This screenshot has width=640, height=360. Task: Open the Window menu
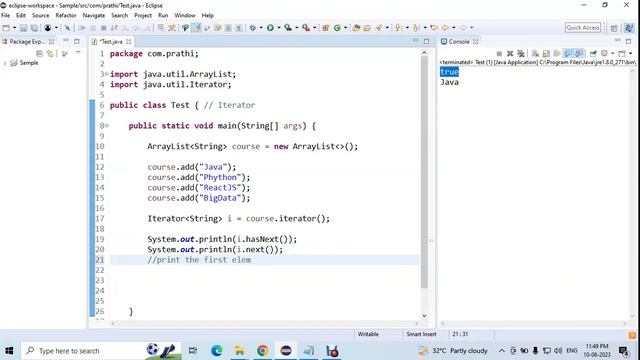[x=185, y=16]
